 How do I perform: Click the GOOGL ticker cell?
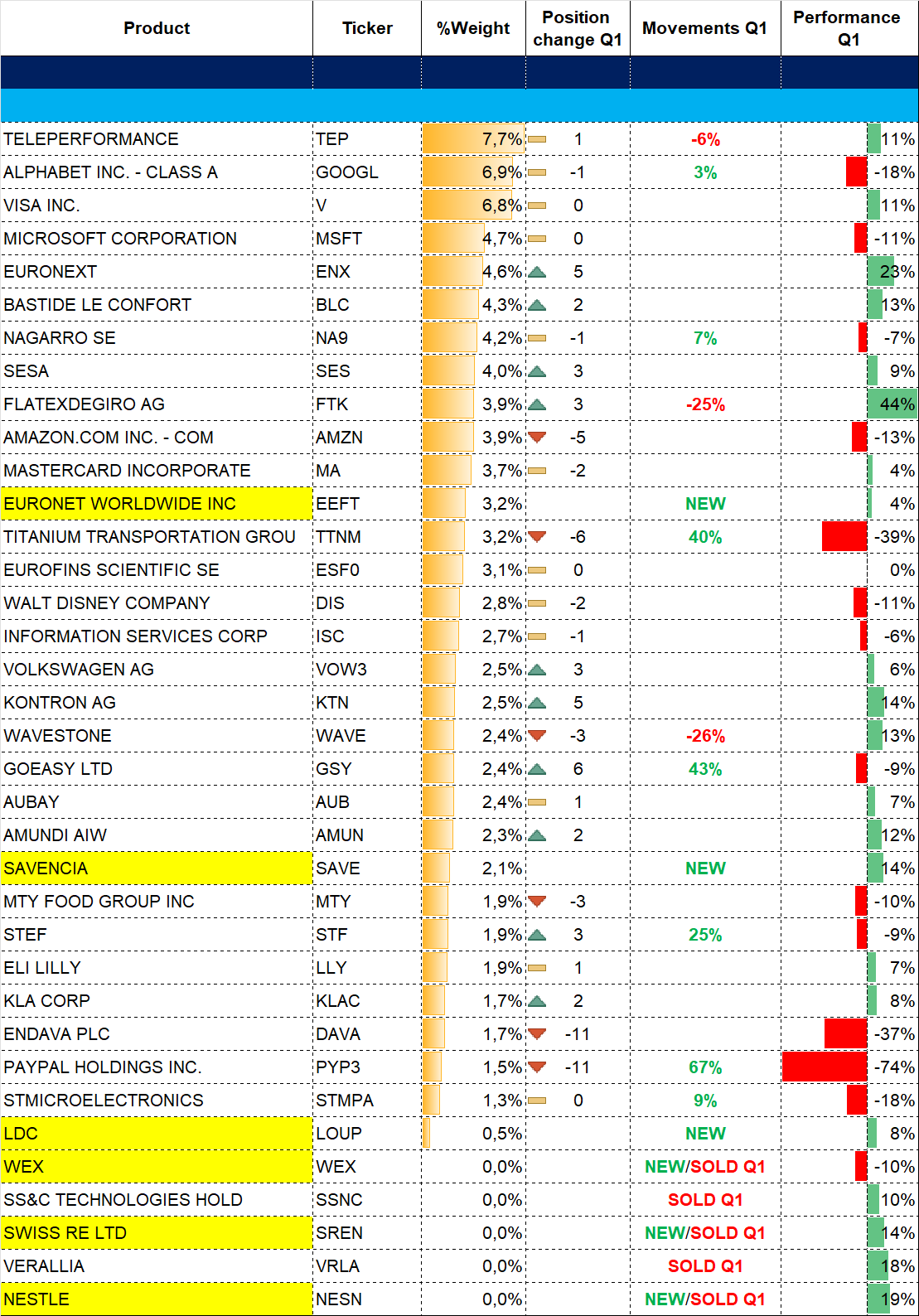coord(367,172)
